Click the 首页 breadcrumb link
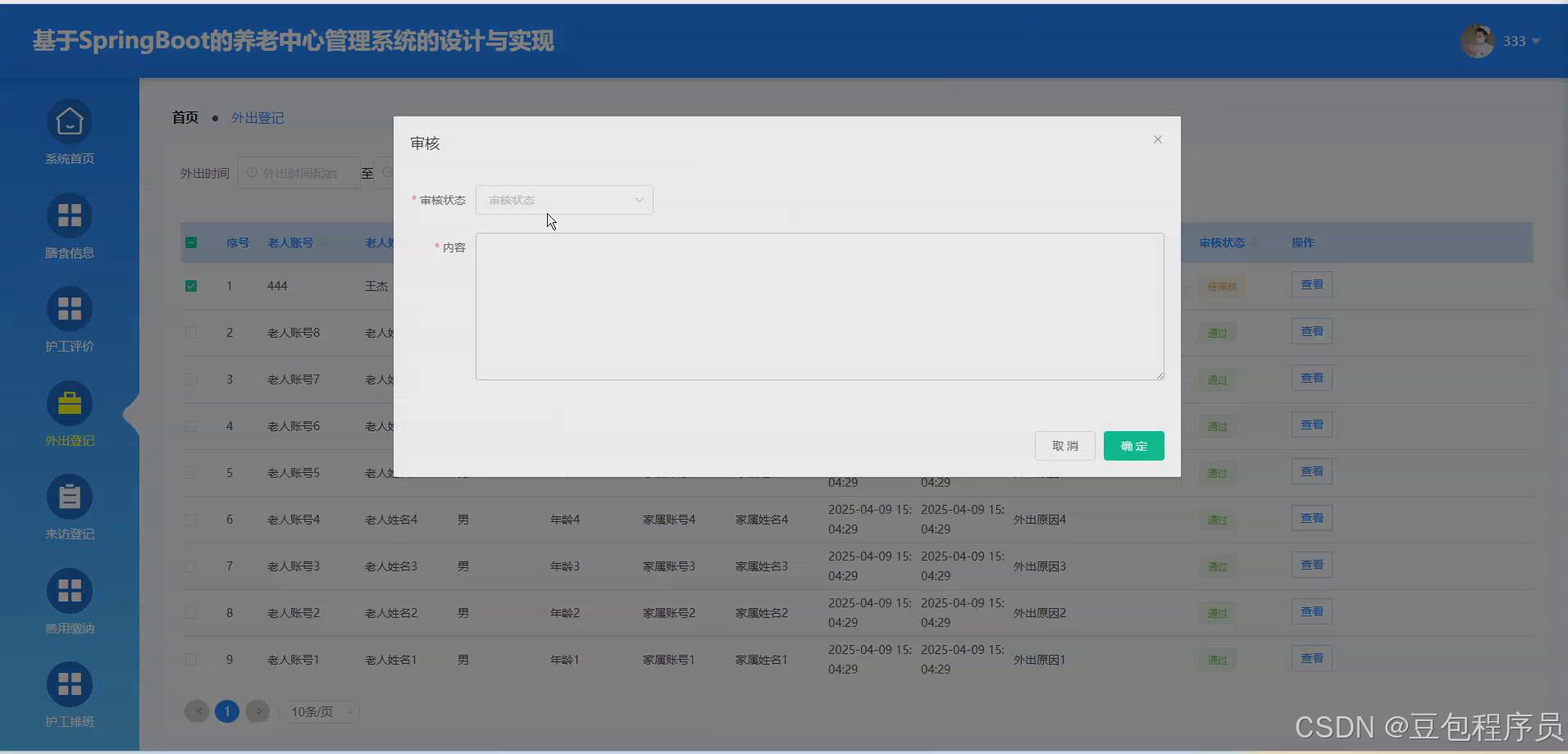Image resolution: width=1568 pixels, height=754 pixels. [185, 117]
